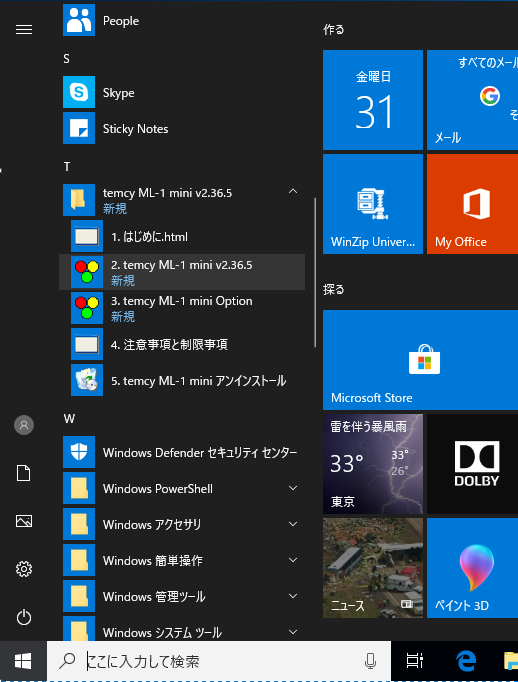Open the Windows アクセサリ folder icon
Image resolution: width=518 pixels, height=682 pixels.
point(79,525)
